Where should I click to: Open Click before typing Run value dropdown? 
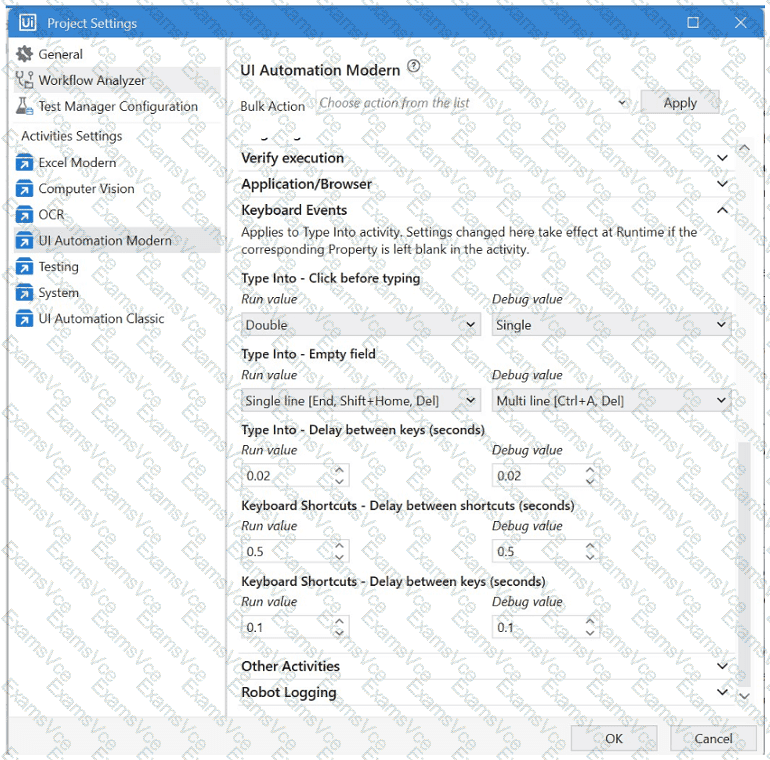360,325
